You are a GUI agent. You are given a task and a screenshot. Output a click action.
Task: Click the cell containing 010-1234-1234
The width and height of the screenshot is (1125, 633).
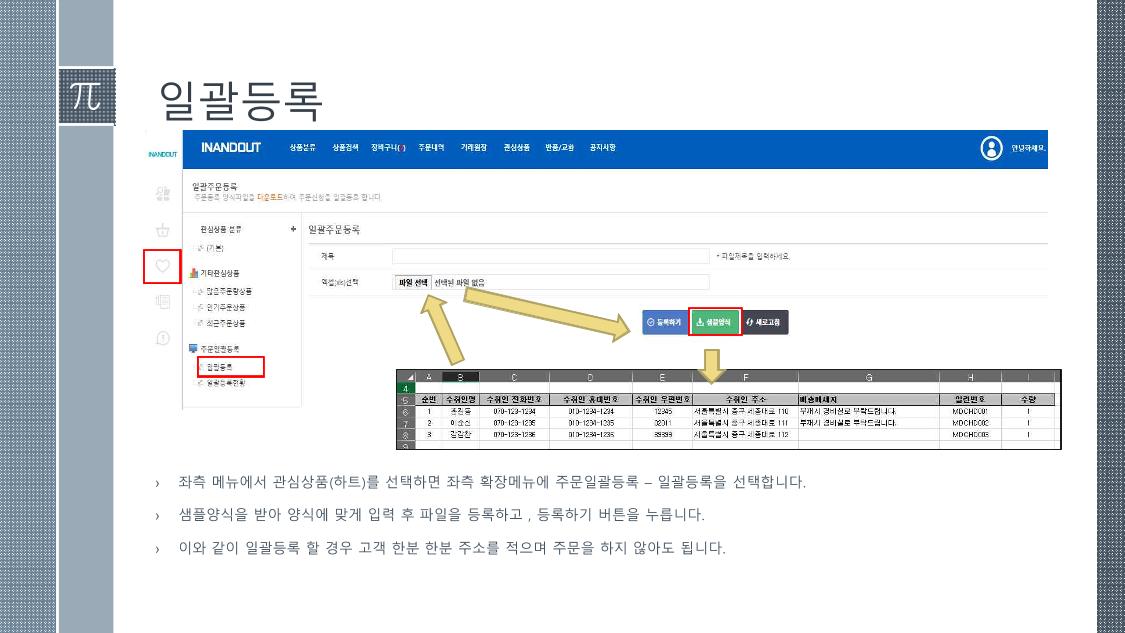click(590, 412)
